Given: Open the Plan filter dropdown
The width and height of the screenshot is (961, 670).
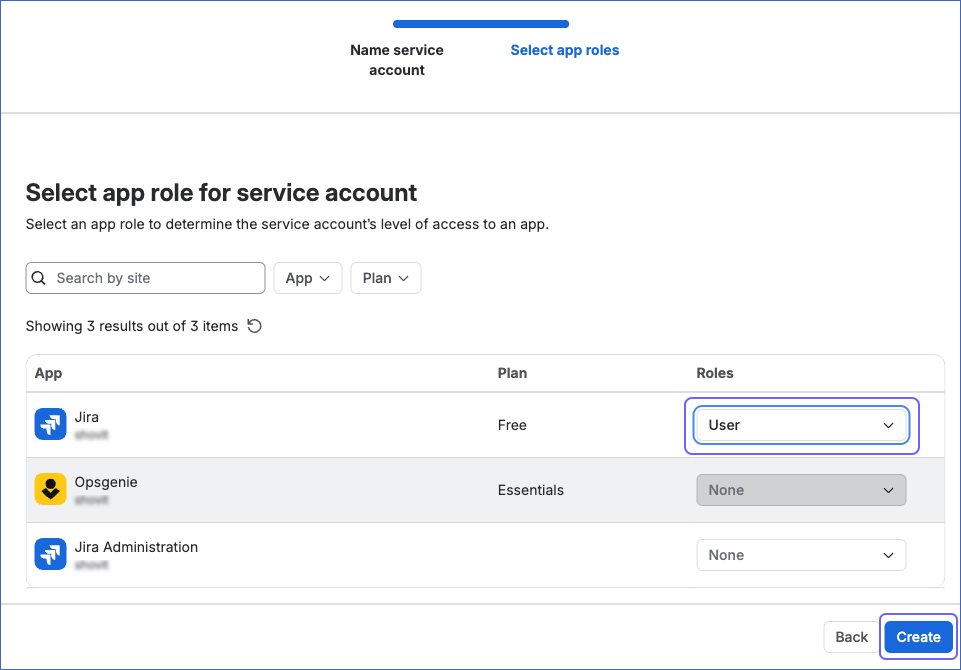Looking at the screenshot, I should tap(386, 278).
